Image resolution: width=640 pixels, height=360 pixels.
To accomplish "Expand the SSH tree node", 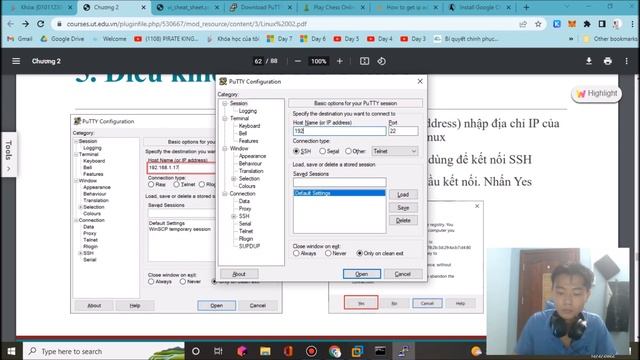I will tap(233, 216).
